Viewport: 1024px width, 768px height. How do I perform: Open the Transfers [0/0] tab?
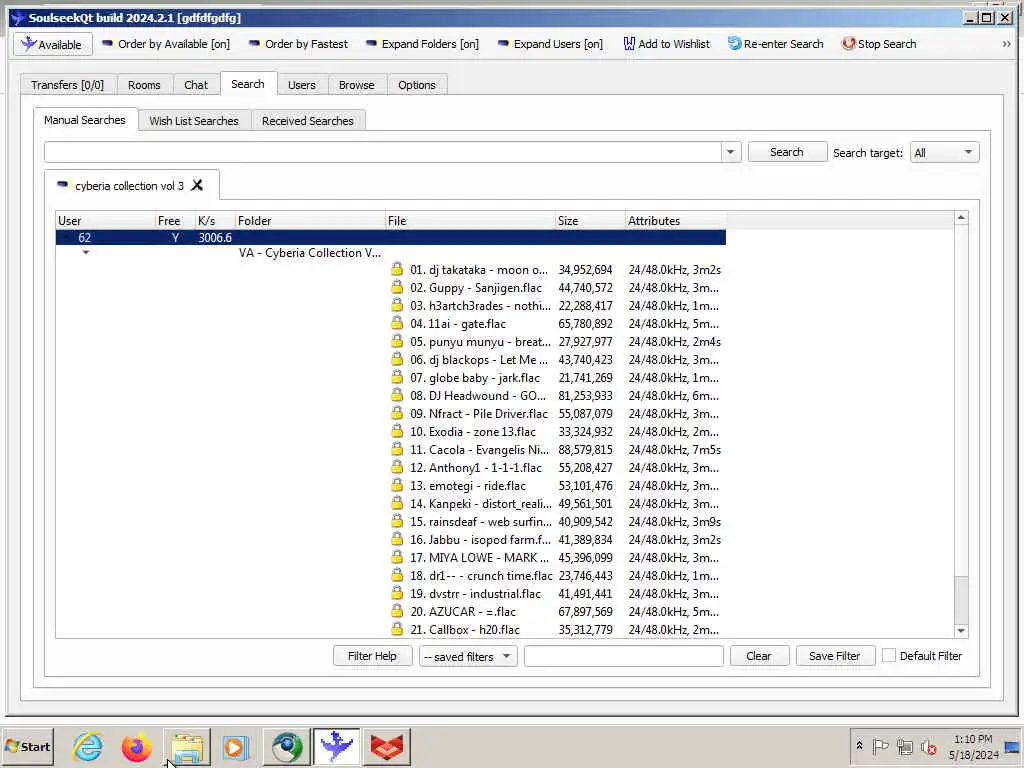(67, 85)
